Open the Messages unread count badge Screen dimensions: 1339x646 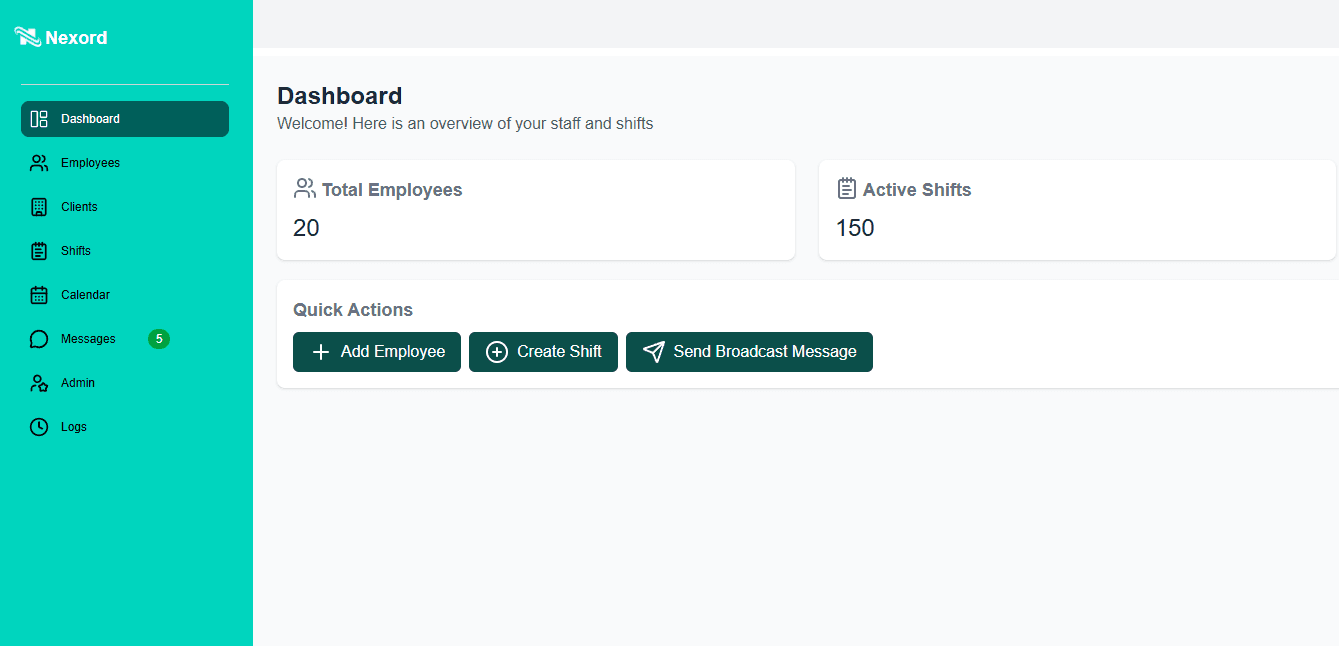[x=158, y=338]
